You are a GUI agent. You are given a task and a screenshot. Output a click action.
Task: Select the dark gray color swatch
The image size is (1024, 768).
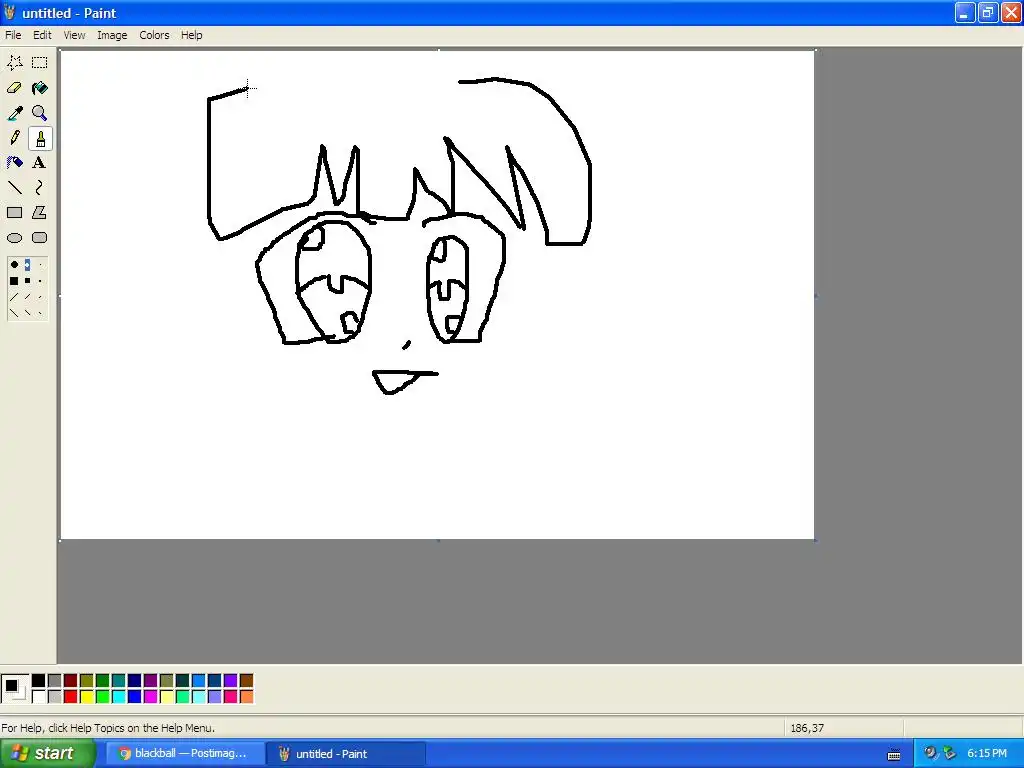point(54,681)
